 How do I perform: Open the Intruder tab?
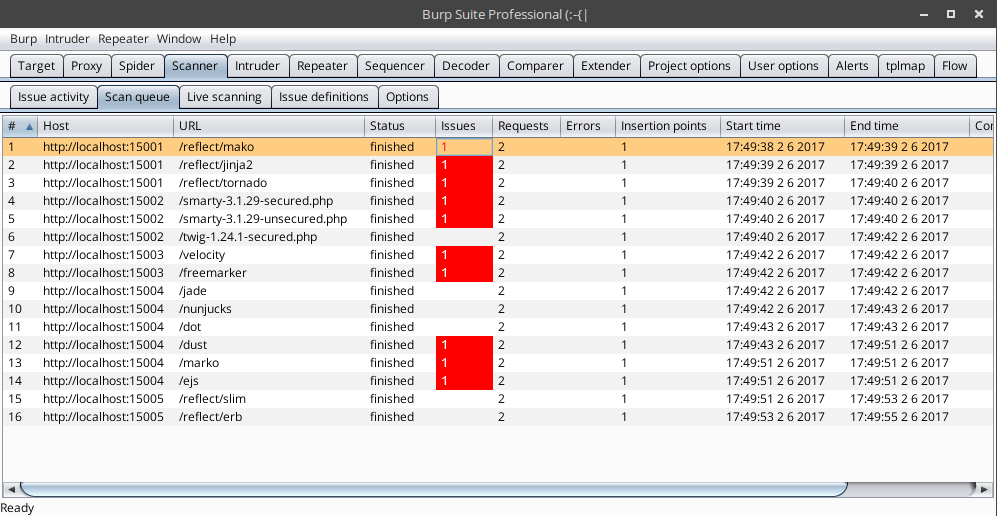(x=257, y=66)
